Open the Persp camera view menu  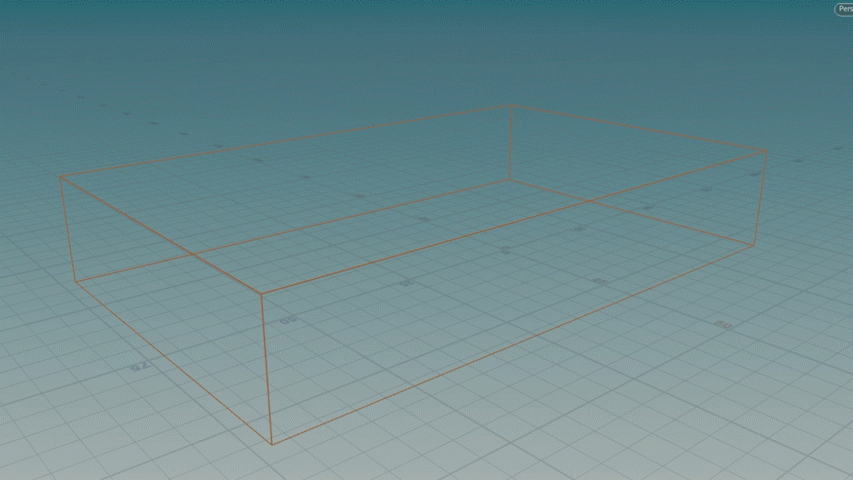[844, 9]
